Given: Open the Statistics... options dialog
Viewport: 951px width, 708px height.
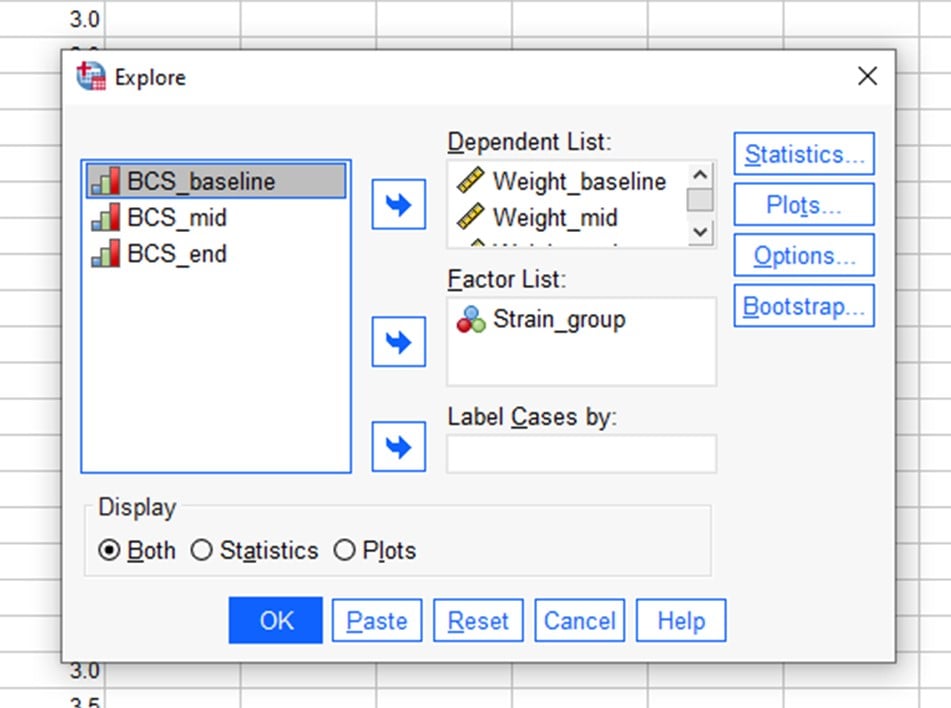Looking at the screenshot, I should (803, 155).
